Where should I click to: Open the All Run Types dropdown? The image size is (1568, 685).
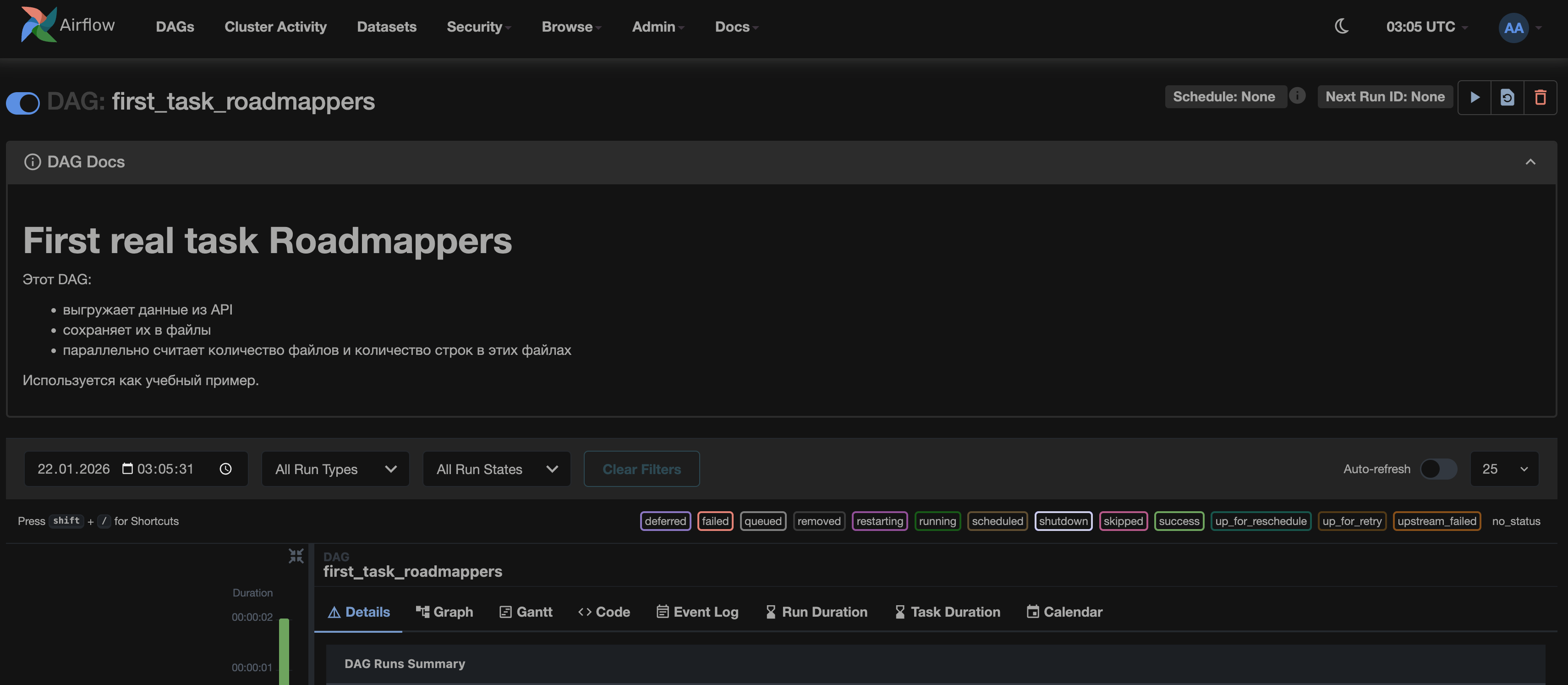[x=335, y=469]
